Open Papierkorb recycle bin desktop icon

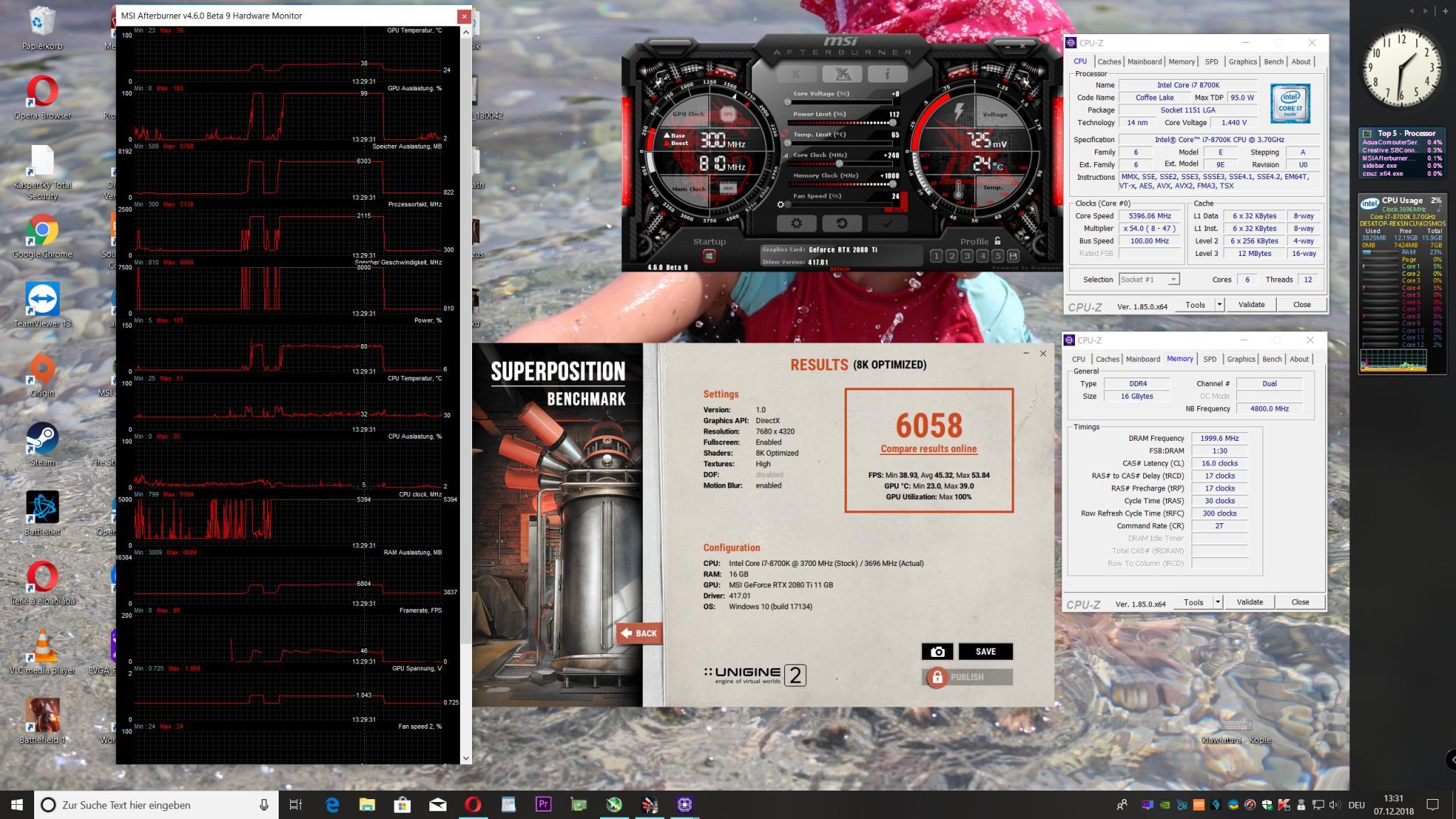(x=43, y=28)
